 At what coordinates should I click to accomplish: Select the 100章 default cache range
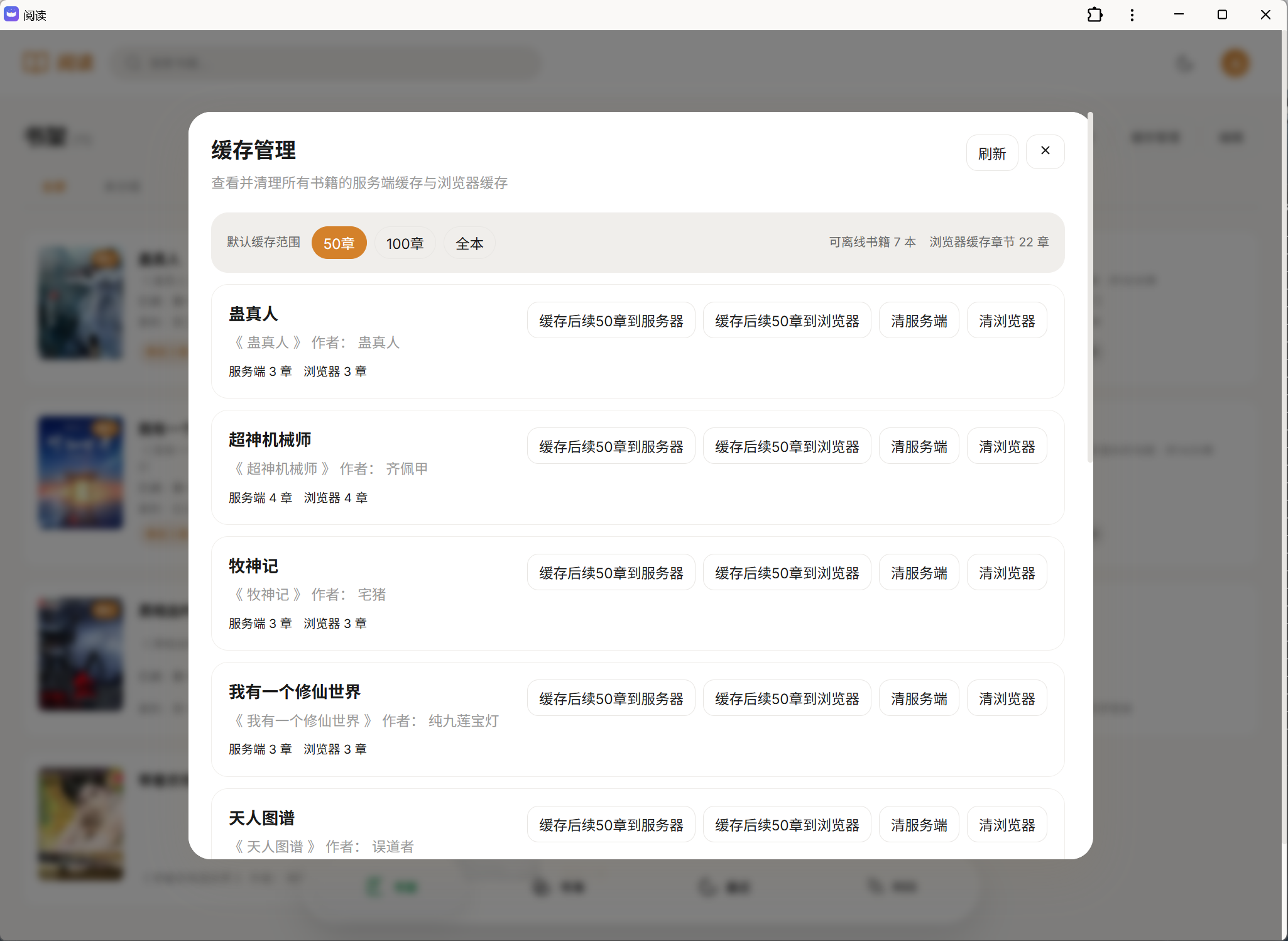(x=405, y=243)
